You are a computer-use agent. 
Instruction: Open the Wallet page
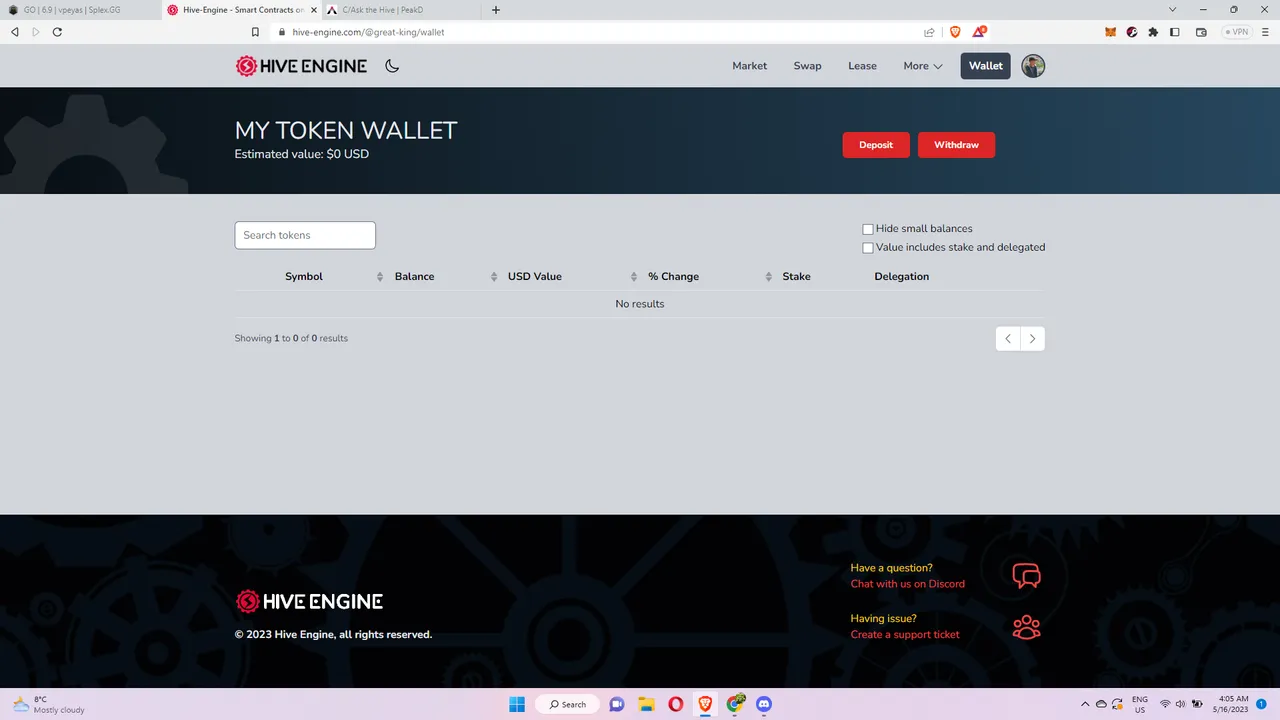tap(985, 66)
